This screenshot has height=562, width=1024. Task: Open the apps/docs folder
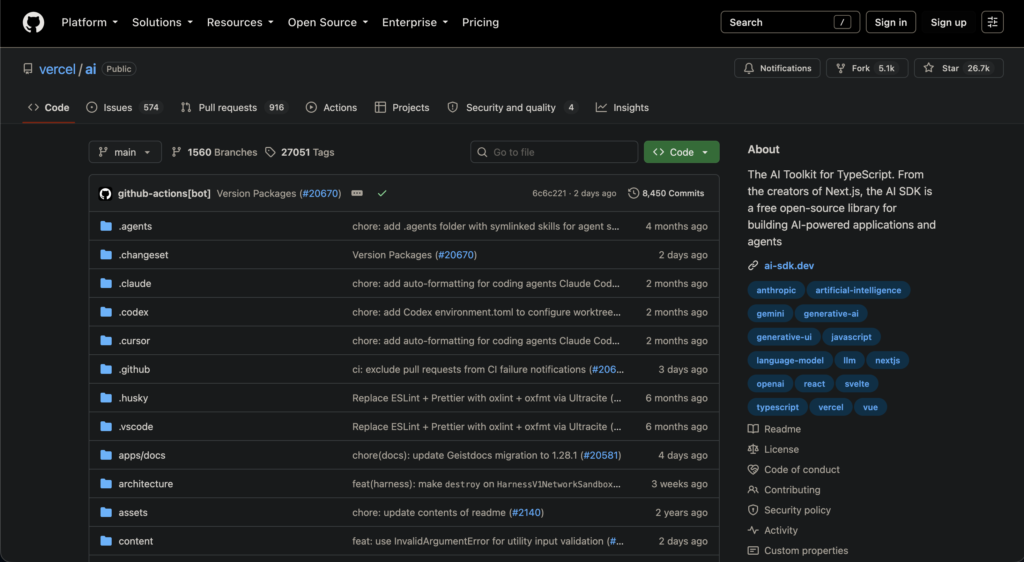point(142,455)
